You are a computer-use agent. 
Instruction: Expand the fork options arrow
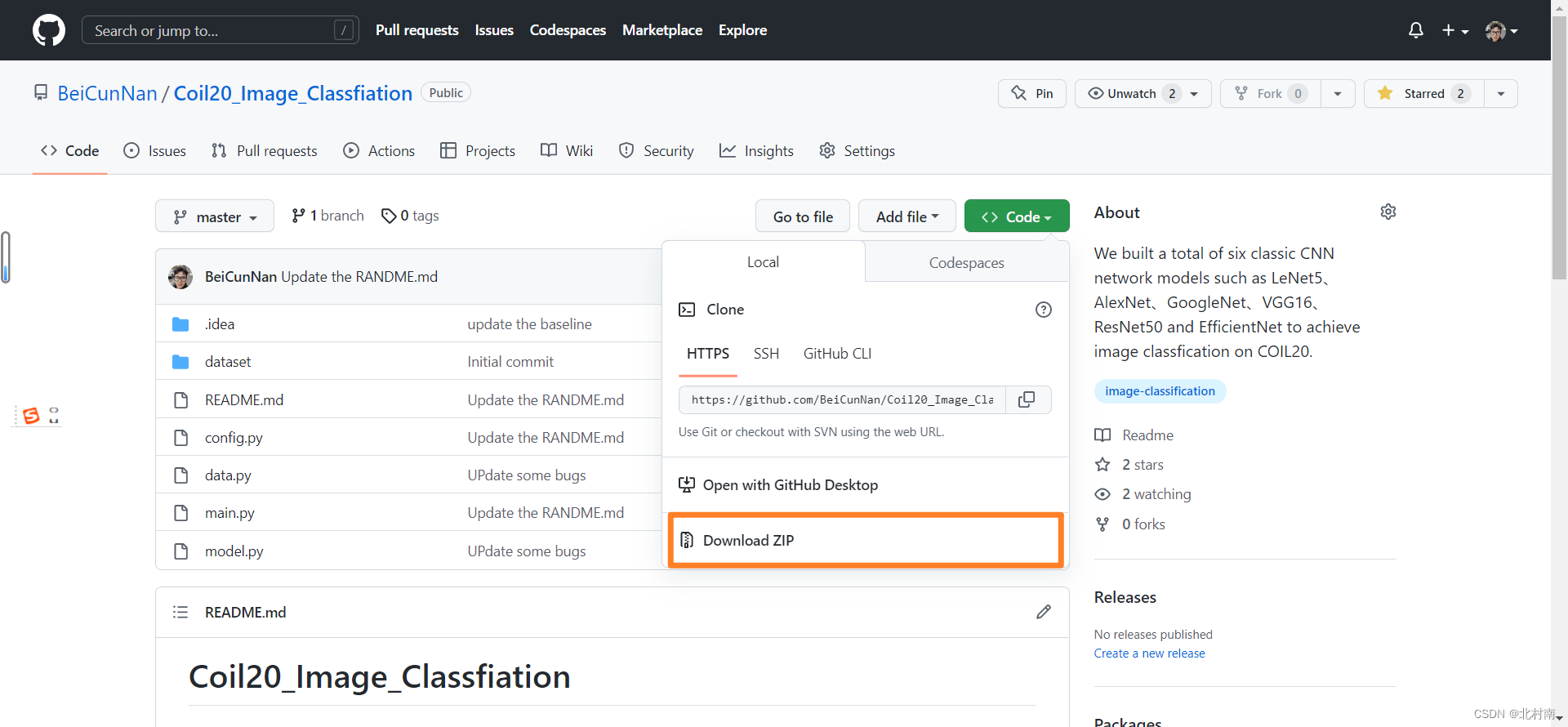pos(1338,93)
